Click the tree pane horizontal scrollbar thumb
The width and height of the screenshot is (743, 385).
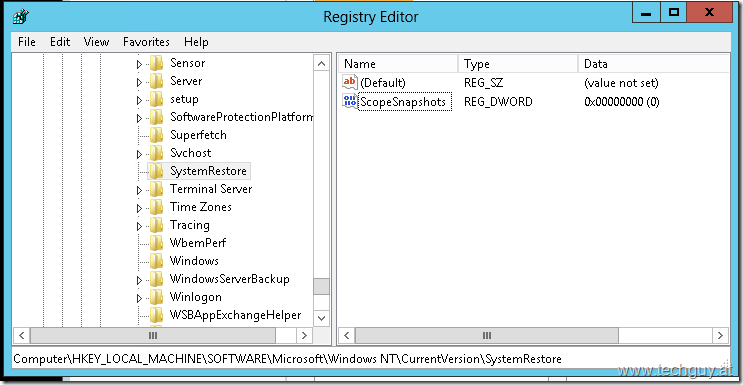pyautogui.click(x=153, y=335)
